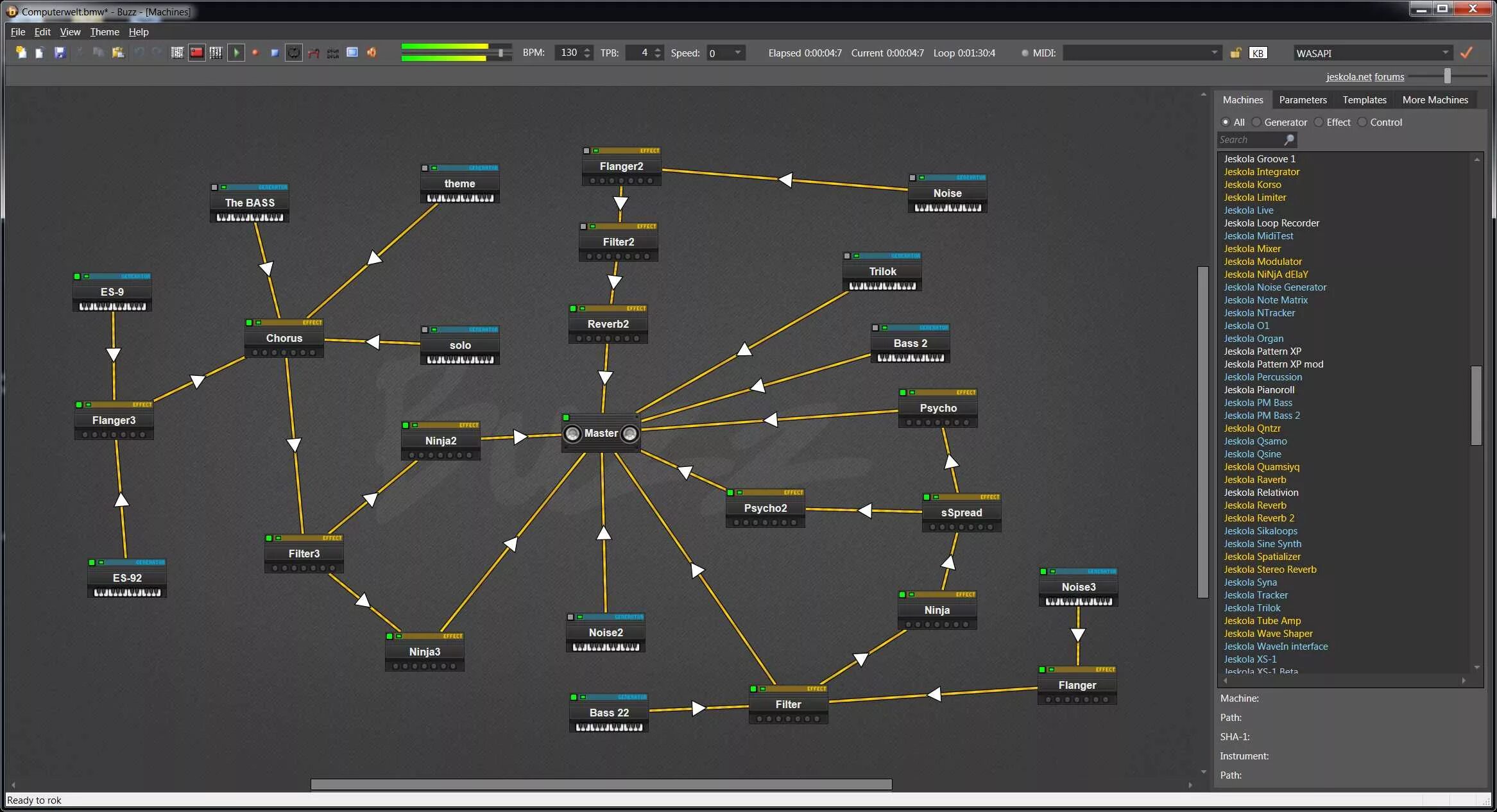Click the Save file toolbar icon
The width and height of the screenshot is (1497, 812).
tap(60, 53)
